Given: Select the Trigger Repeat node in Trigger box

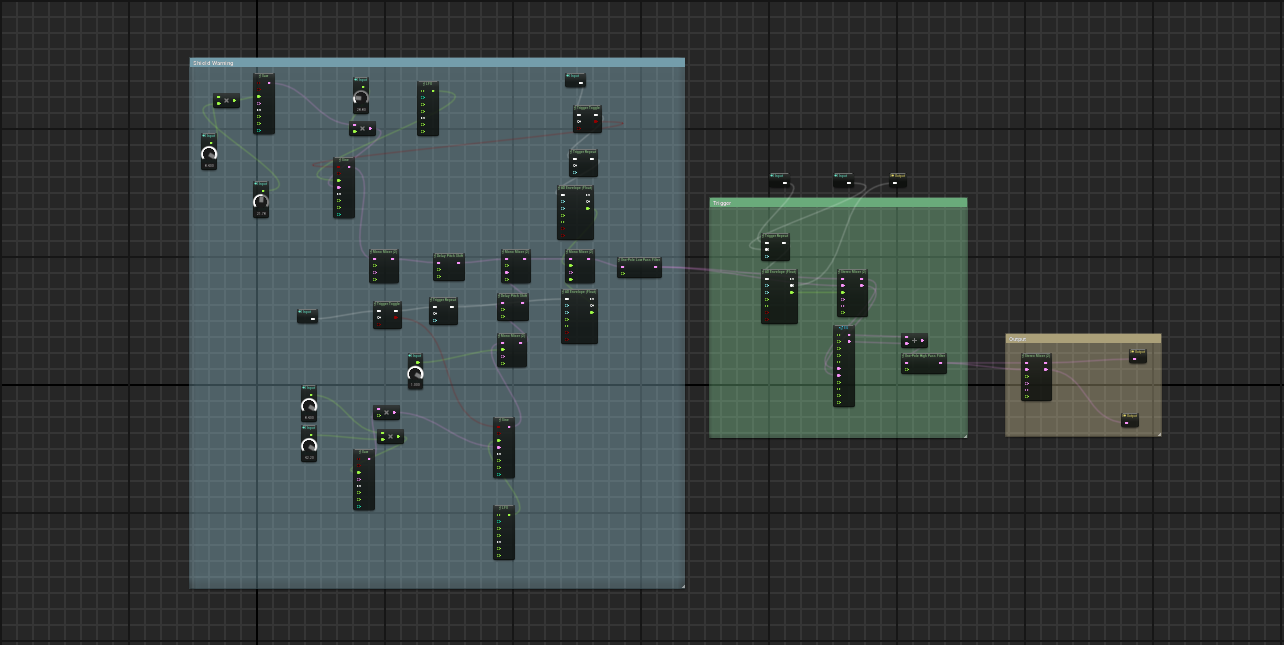Looking at the screenshot, I should tap(775, 247).
